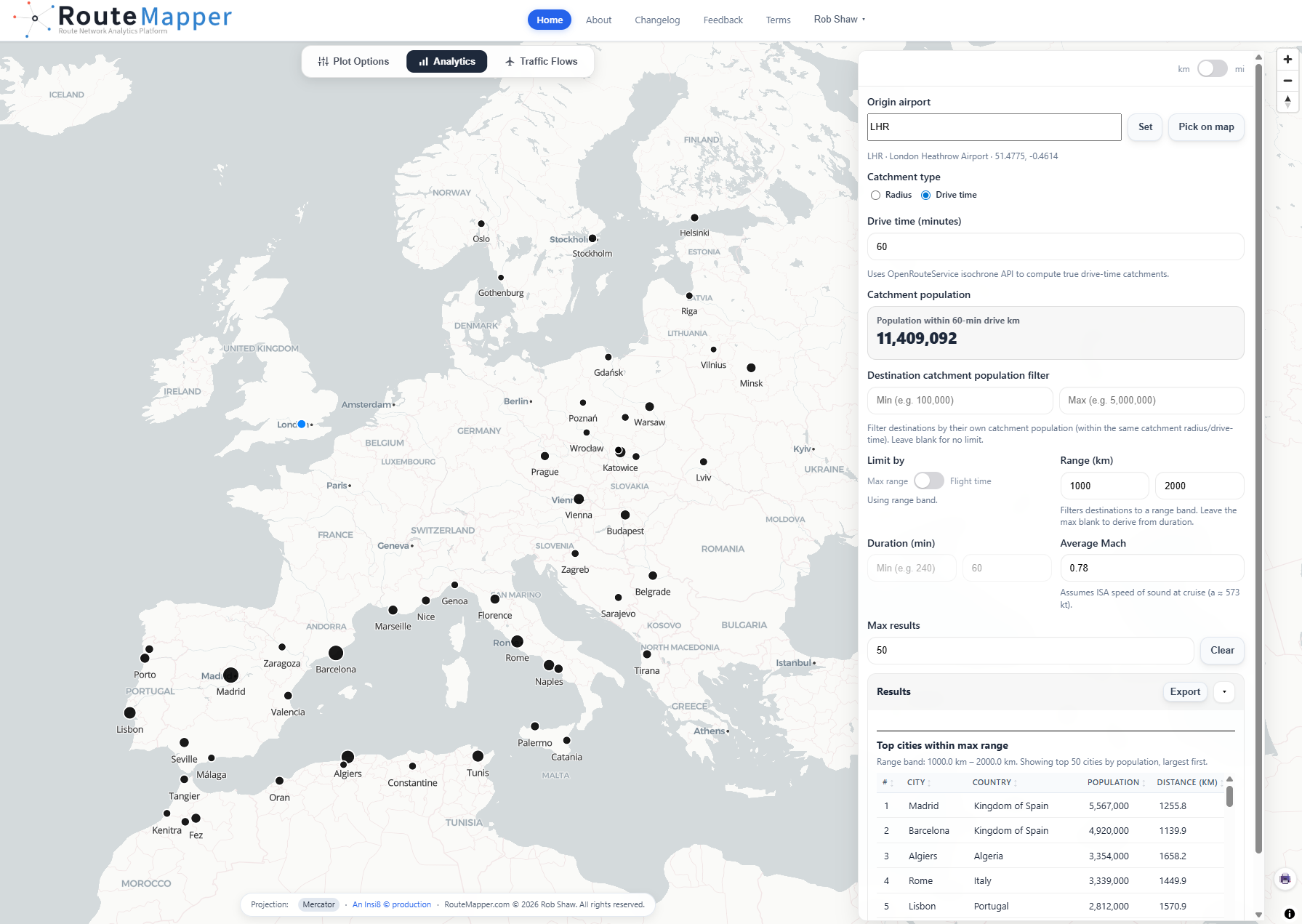Click the Minsk city dot on the map
Viewport: 1302px width, 924px height.
pos(751,368)
